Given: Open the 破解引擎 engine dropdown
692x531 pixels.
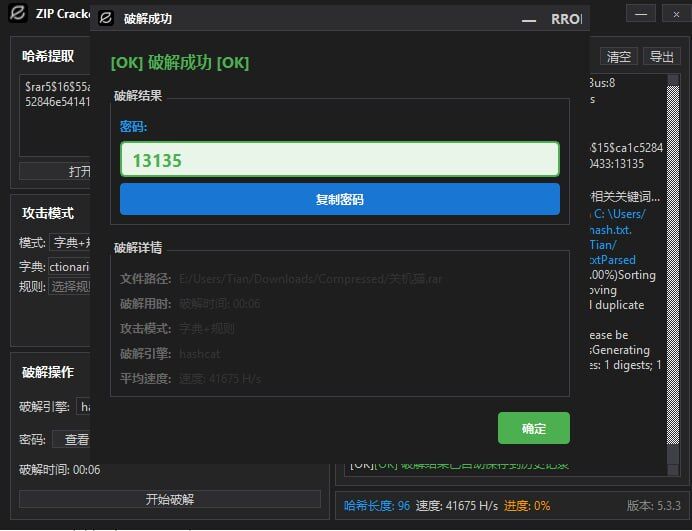Looking at the screenshot, I should click(x=84, y=407).
